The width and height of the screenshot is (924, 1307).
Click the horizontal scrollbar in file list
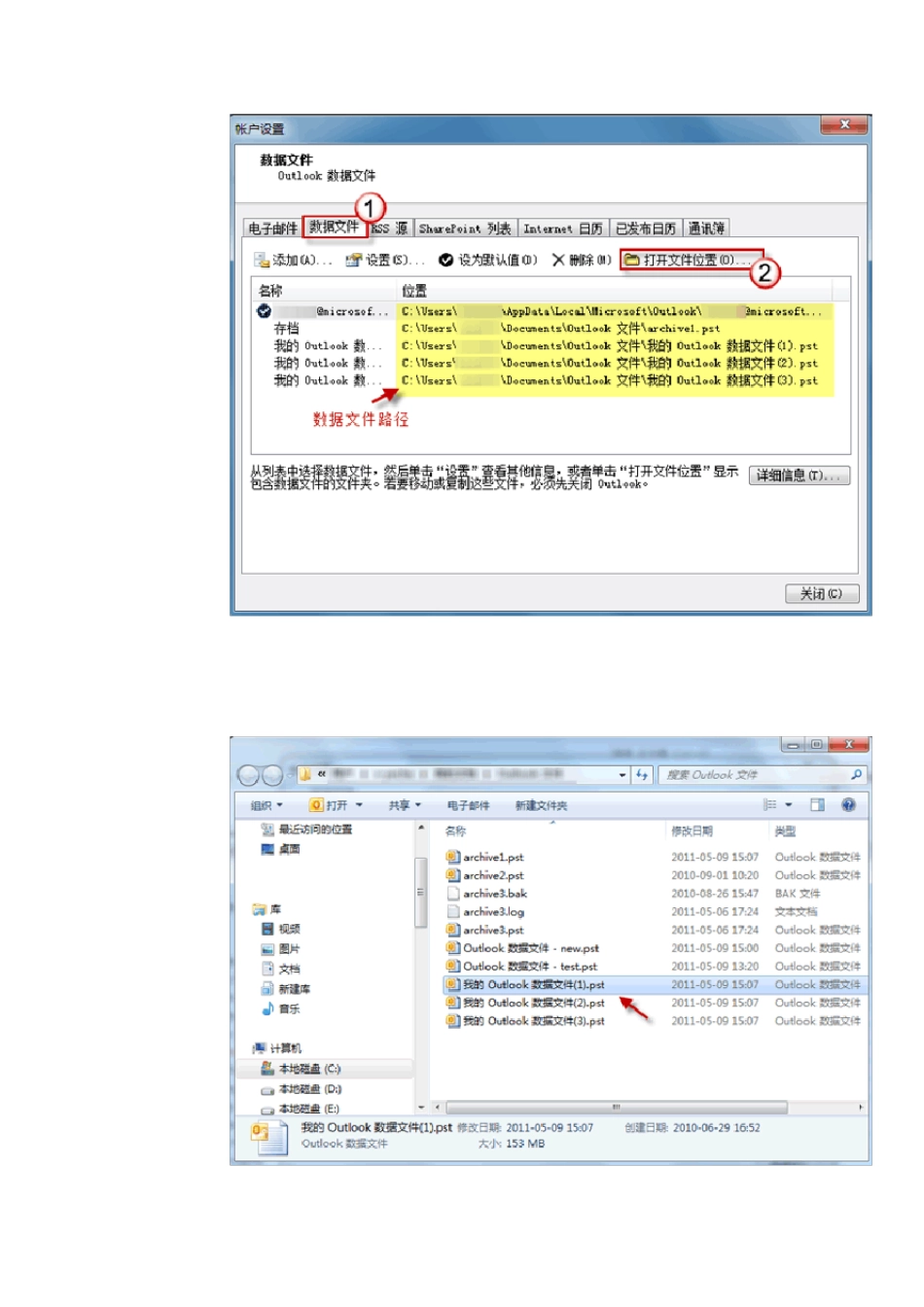point(615,1108)
